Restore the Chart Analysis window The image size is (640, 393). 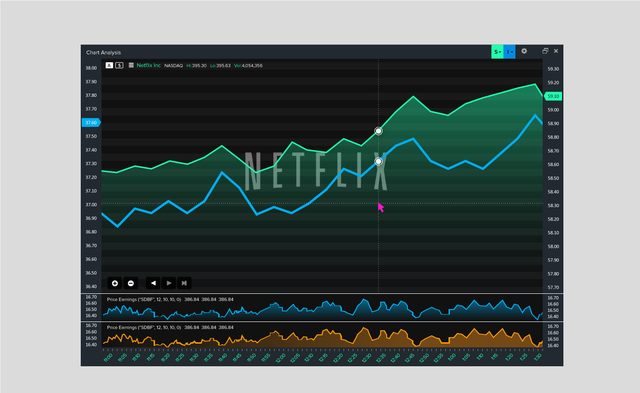[545, 51]
